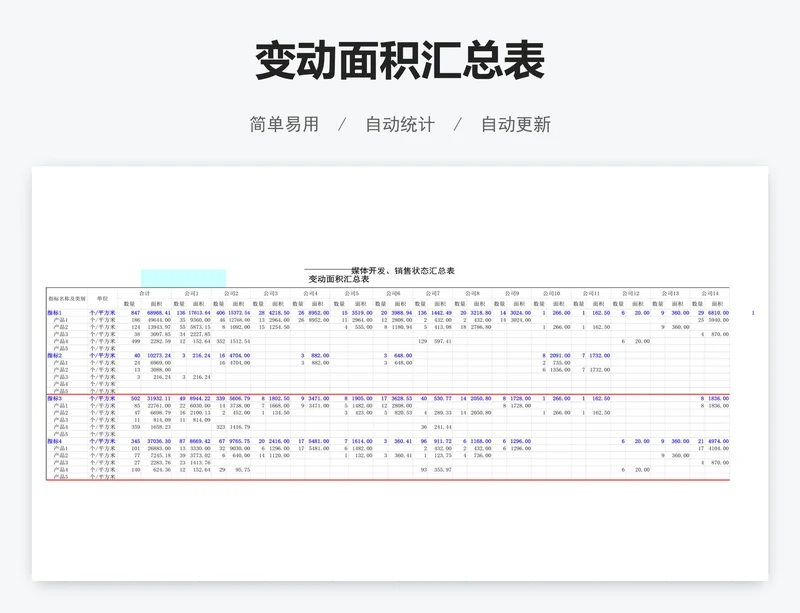Click the 公司12 column header
Viewport: 800px width, 613px height.
click(631, 293)
